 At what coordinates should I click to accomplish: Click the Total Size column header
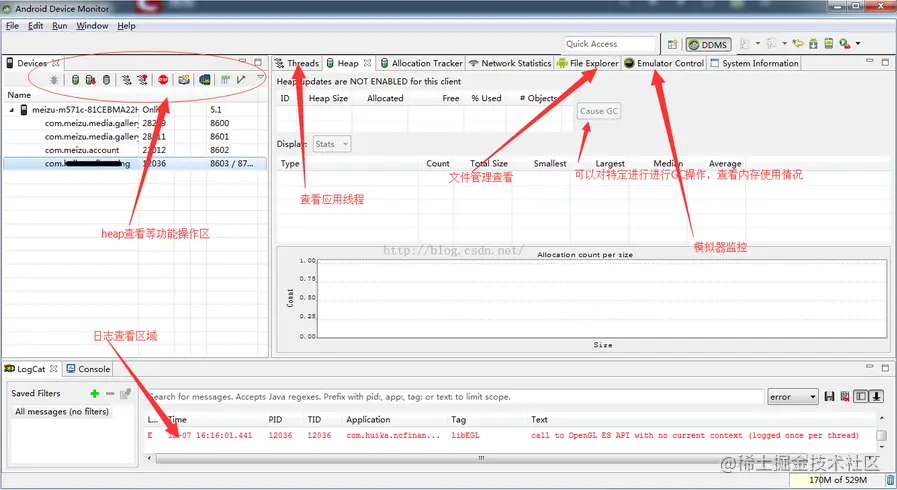point(489,164)
